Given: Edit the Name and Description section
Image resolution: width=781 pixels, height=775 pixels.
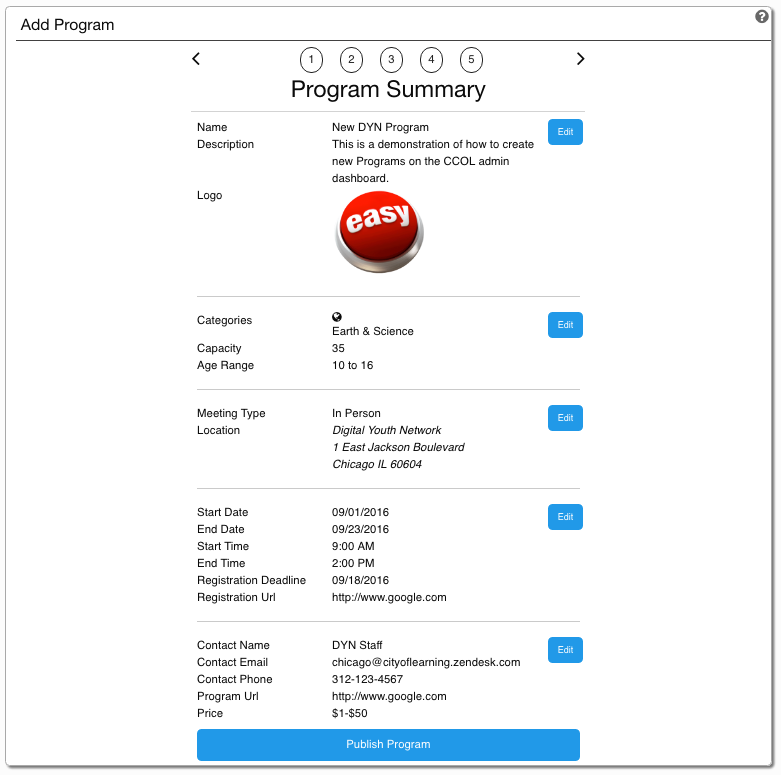Looking at the screenshot, I should click(565, 132).
